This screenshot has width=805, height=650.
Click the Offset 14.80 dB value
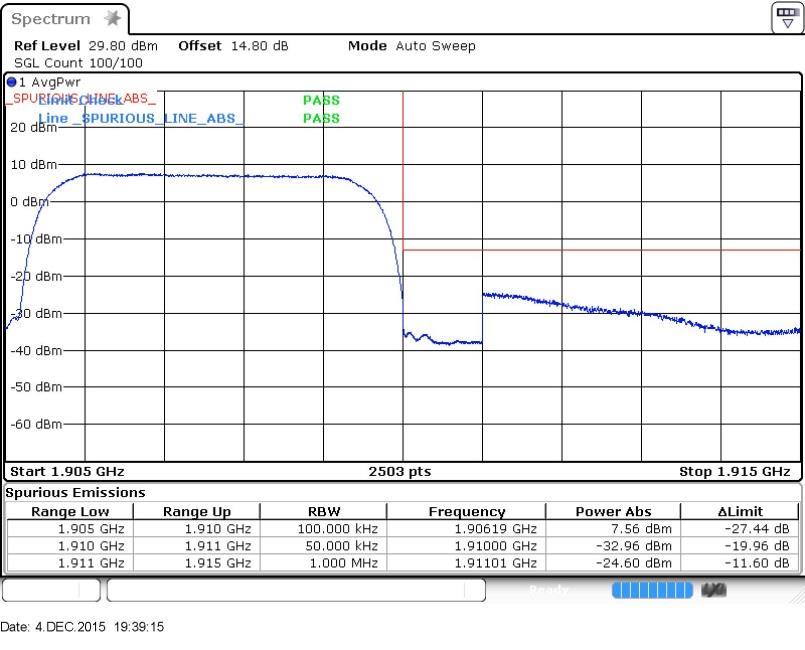click(259, 46)
